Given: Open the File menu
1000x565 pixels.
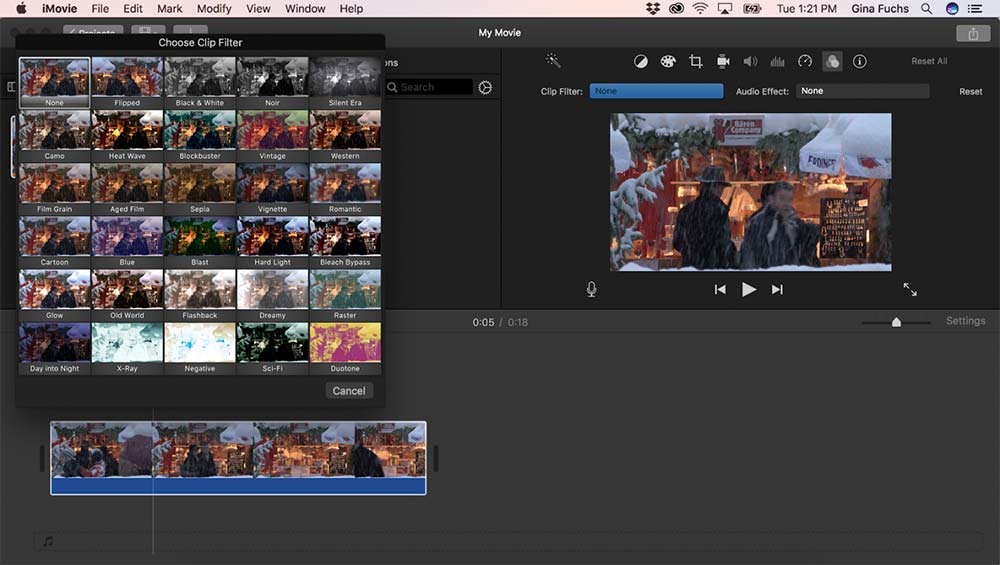Looking at the screenshot, I should coord(100,8).
